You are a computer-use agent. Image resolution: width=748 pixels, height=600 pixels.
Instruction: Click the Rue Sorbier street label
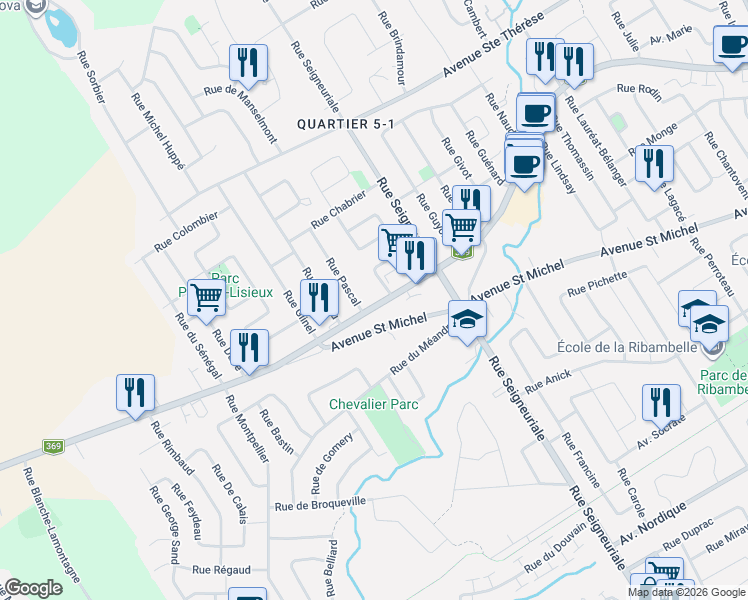(91, 77)
